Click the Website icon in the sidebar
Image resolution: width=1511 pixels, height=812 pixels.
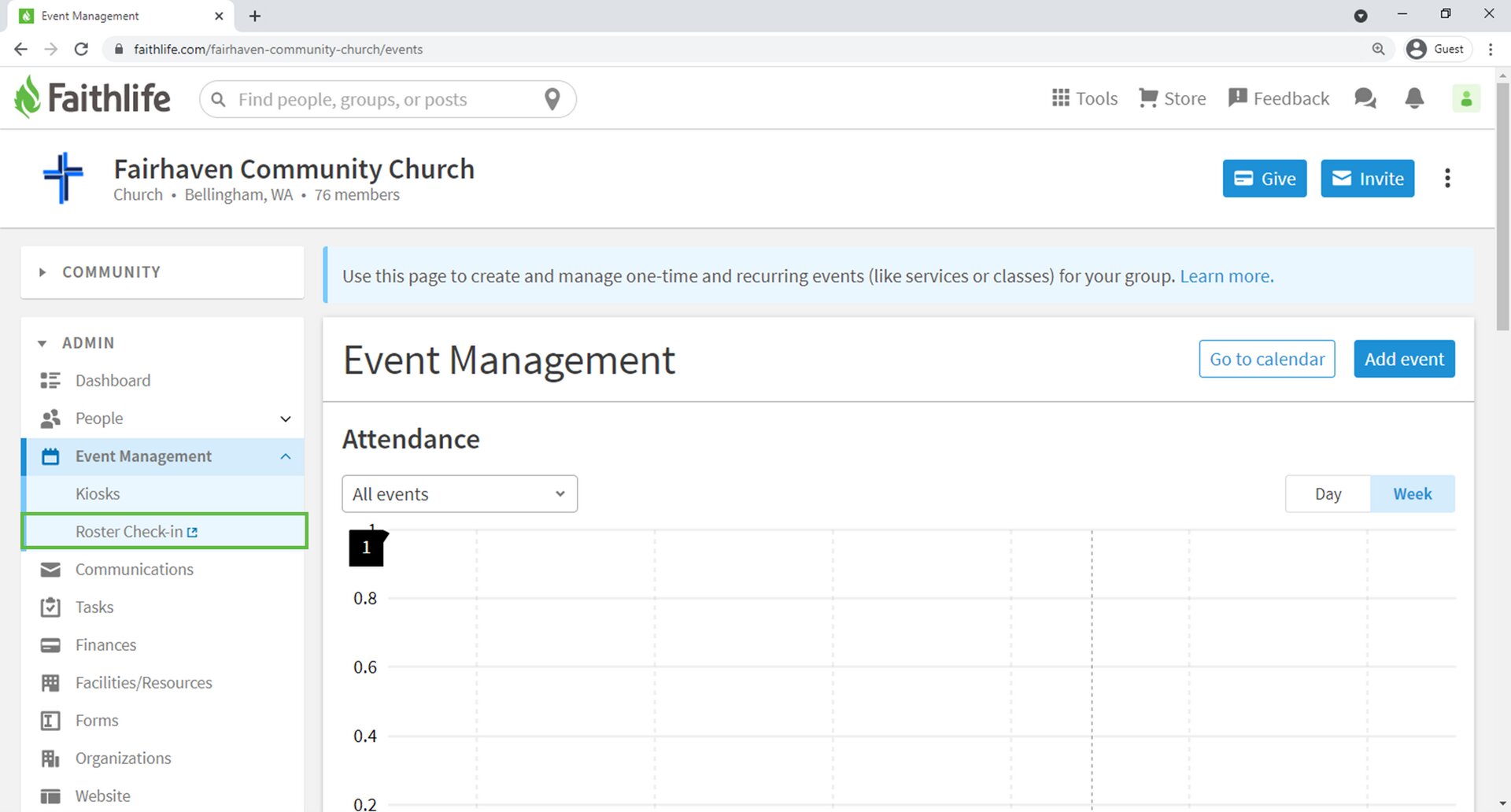tap(50, 796)
